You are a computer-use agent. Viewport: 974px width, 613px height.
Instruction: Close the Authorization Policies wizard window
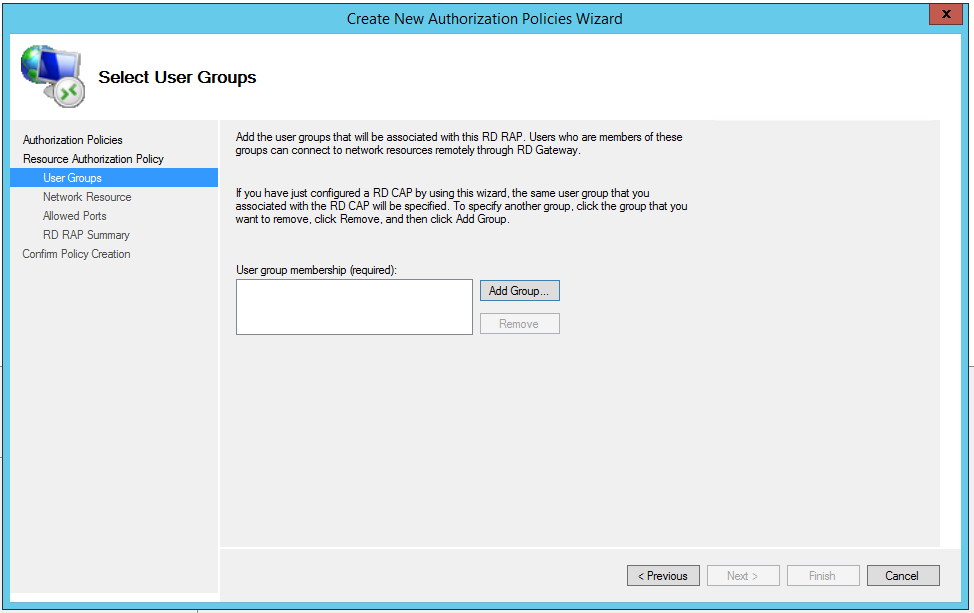[944, 14]
